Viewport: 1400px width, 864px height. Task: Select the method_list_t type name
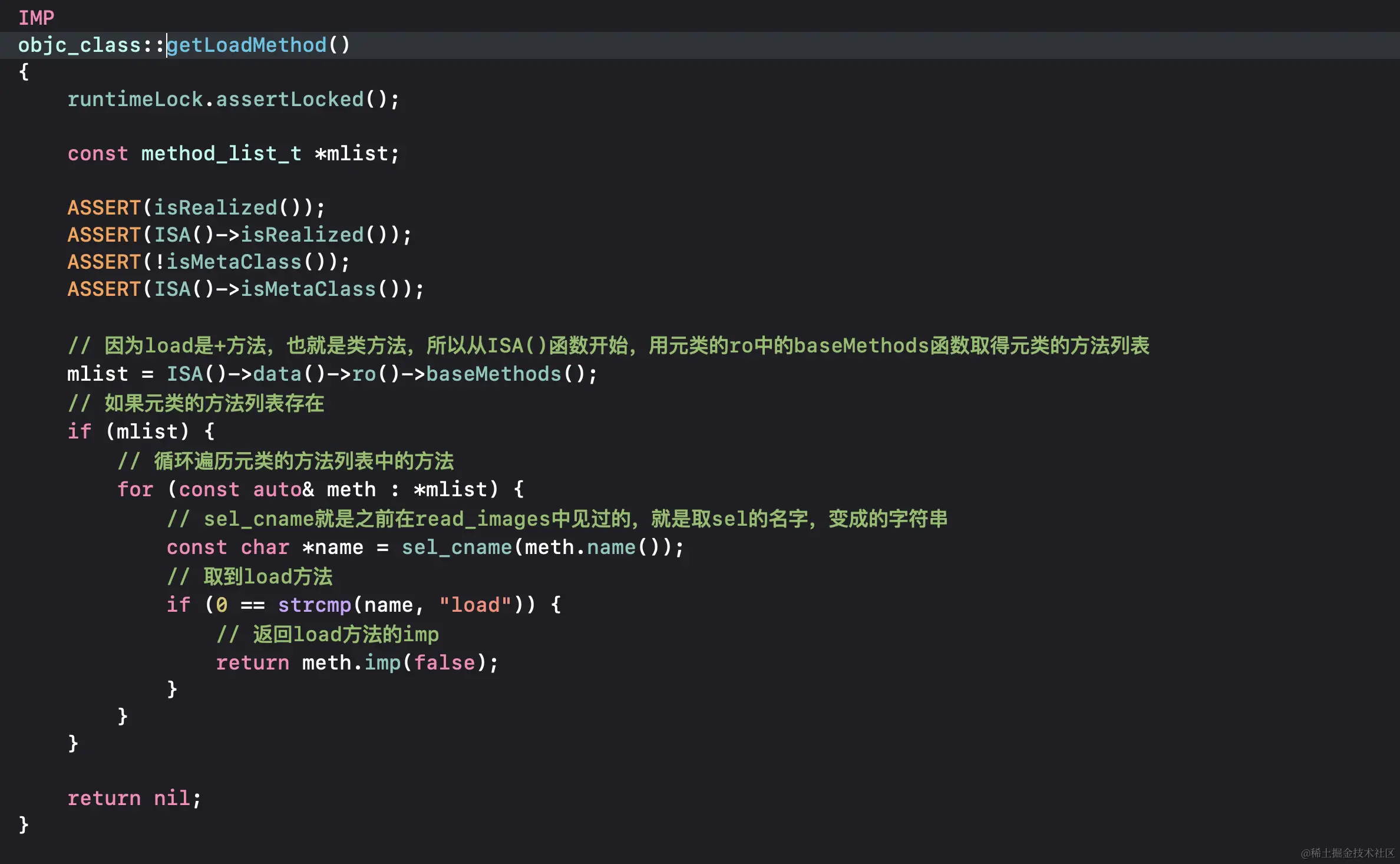(x=221, y=153)
